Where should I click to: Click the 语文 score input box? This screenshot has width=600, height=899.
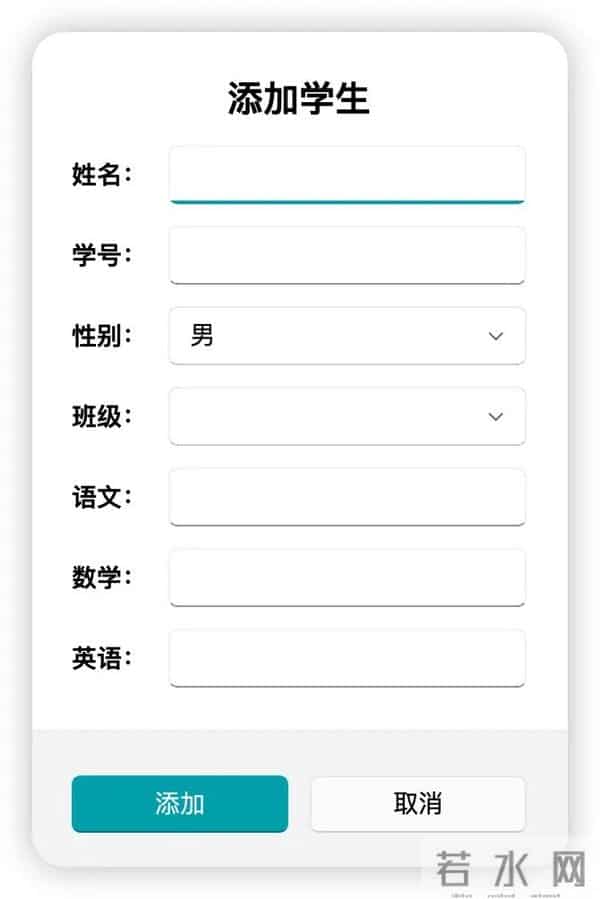click(347, 497)
